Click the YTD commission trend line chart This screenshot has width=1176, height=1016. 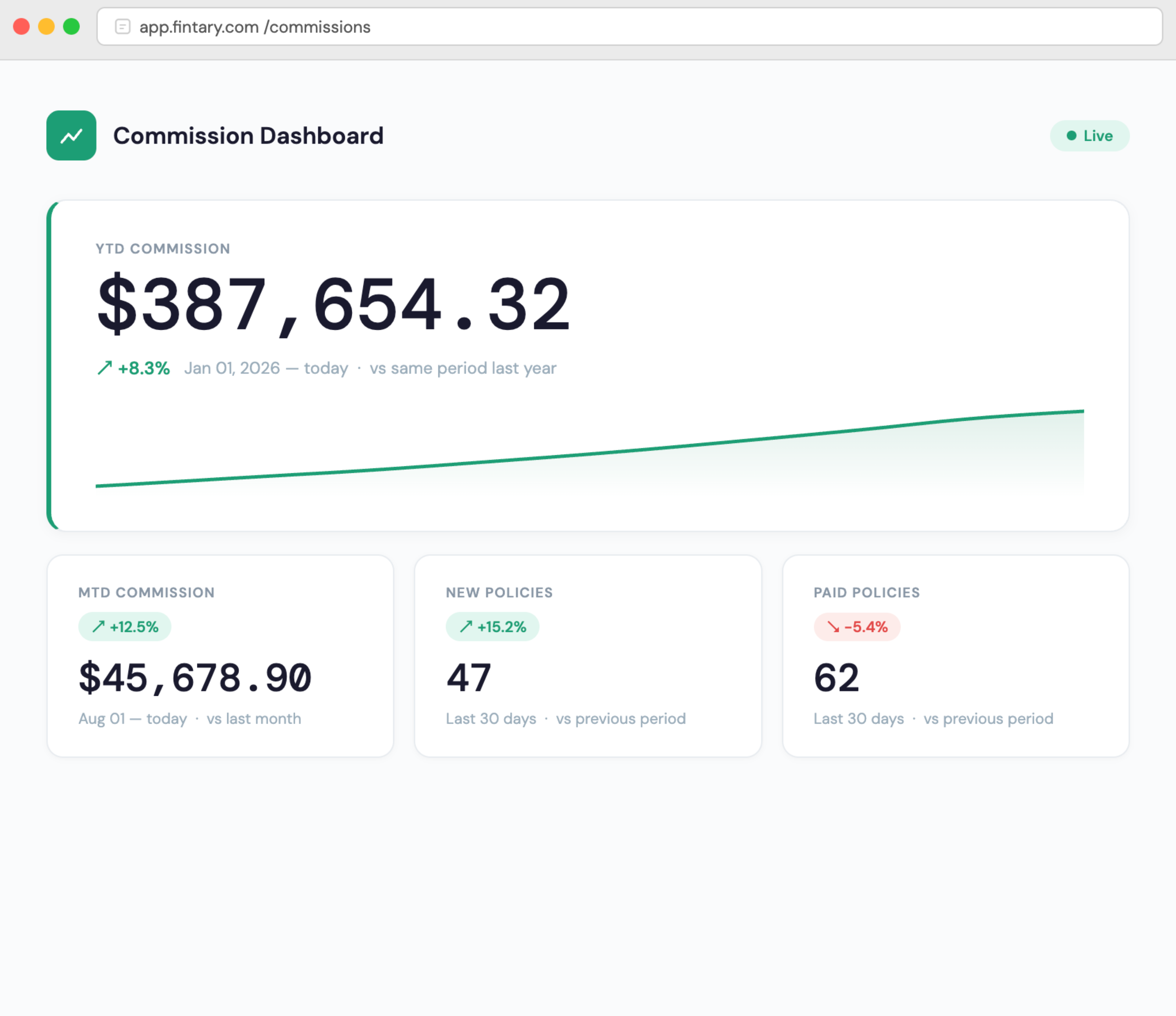pyautogui.click(x=589, y=448)
